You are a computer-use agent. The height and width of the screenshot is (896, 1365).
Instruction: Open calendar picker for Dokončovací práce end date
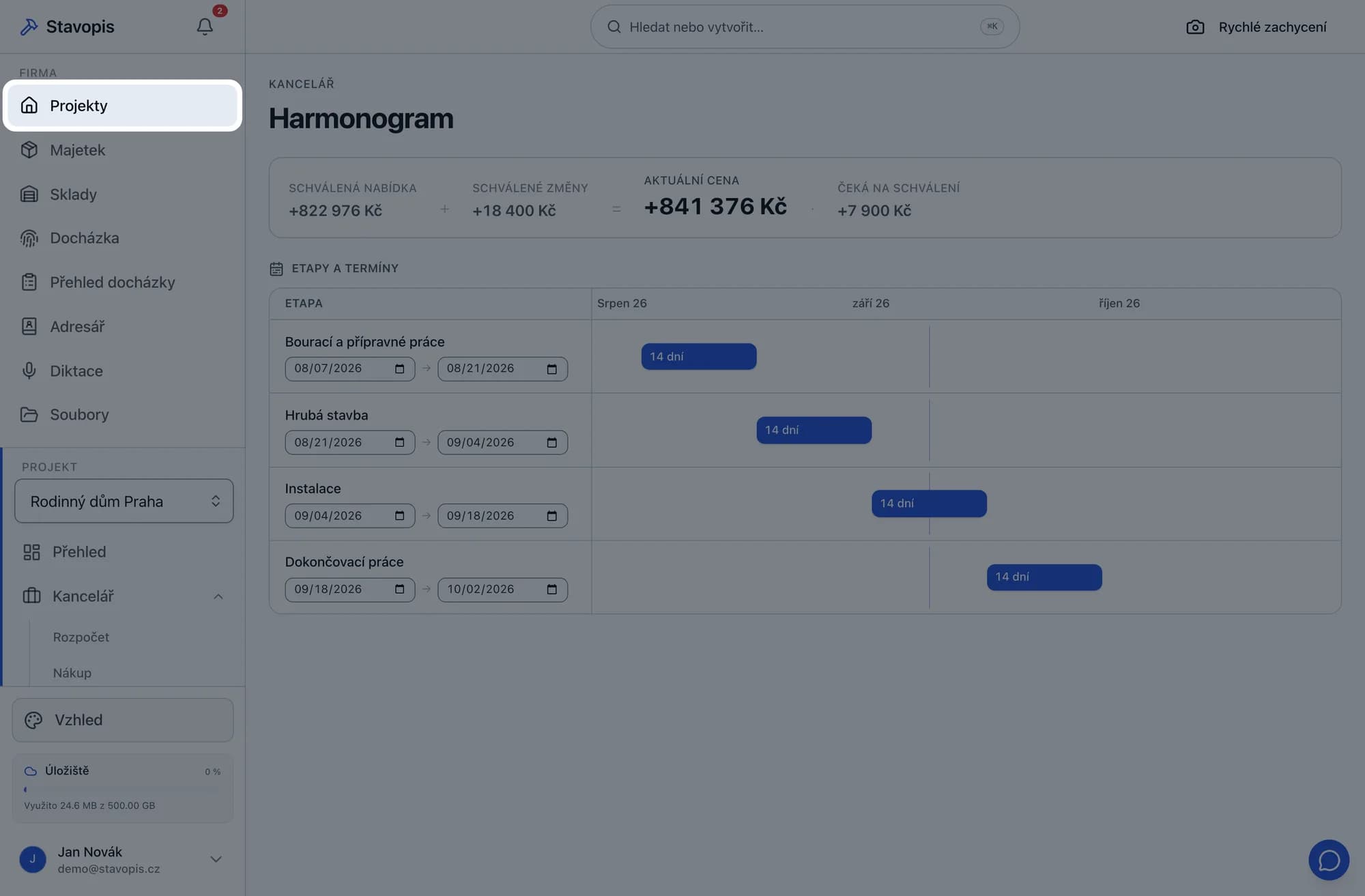(x=551, y=590)
